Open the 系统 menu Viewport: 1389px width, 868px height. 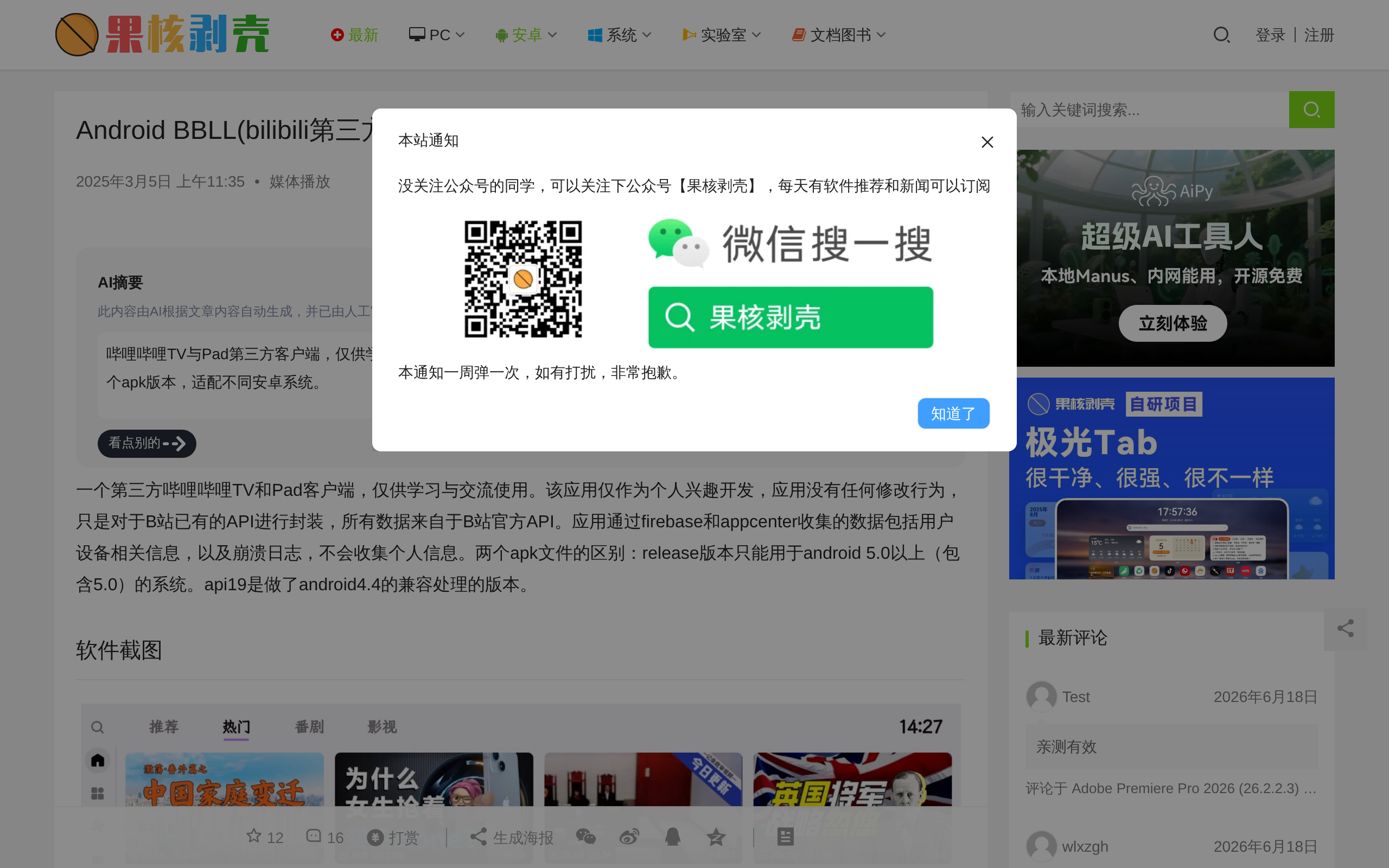click(613, 35)
